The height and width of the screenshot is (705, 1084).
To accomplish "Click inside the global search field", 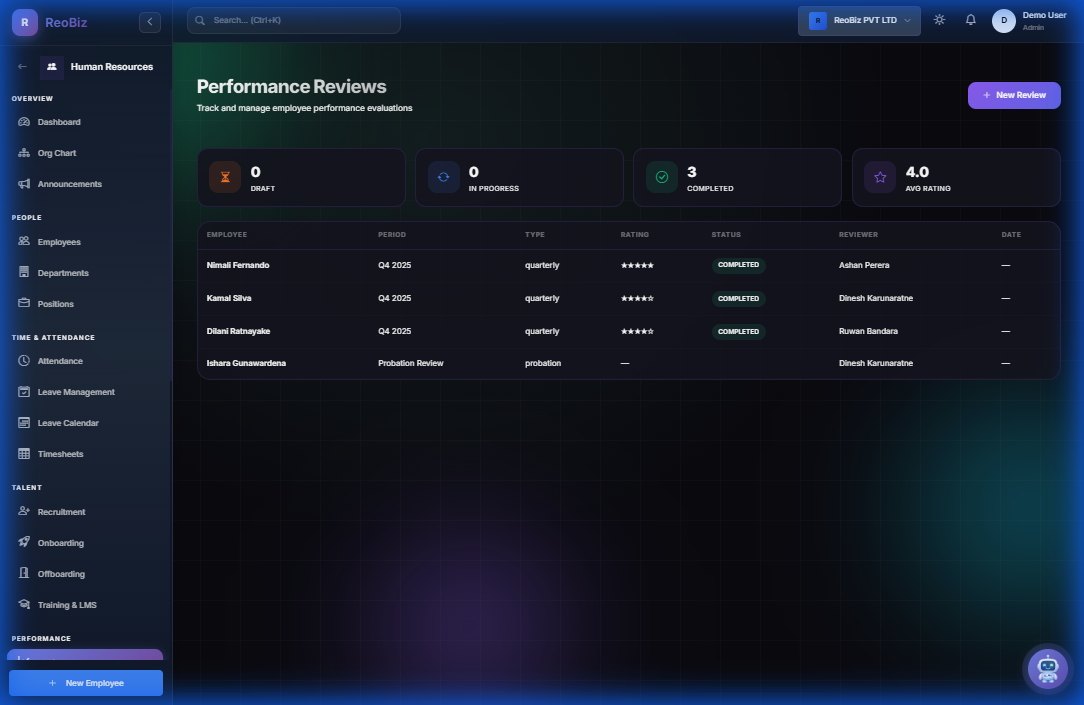I will coord(293,20).
